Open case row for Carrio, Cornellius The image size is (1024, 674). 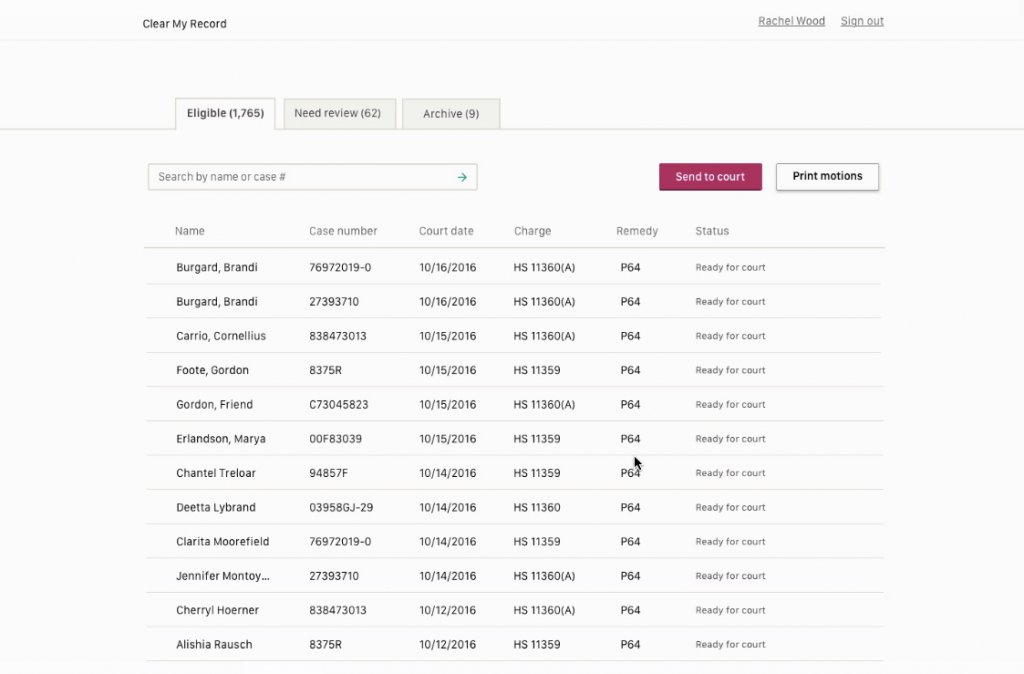[x=514, y=336]
